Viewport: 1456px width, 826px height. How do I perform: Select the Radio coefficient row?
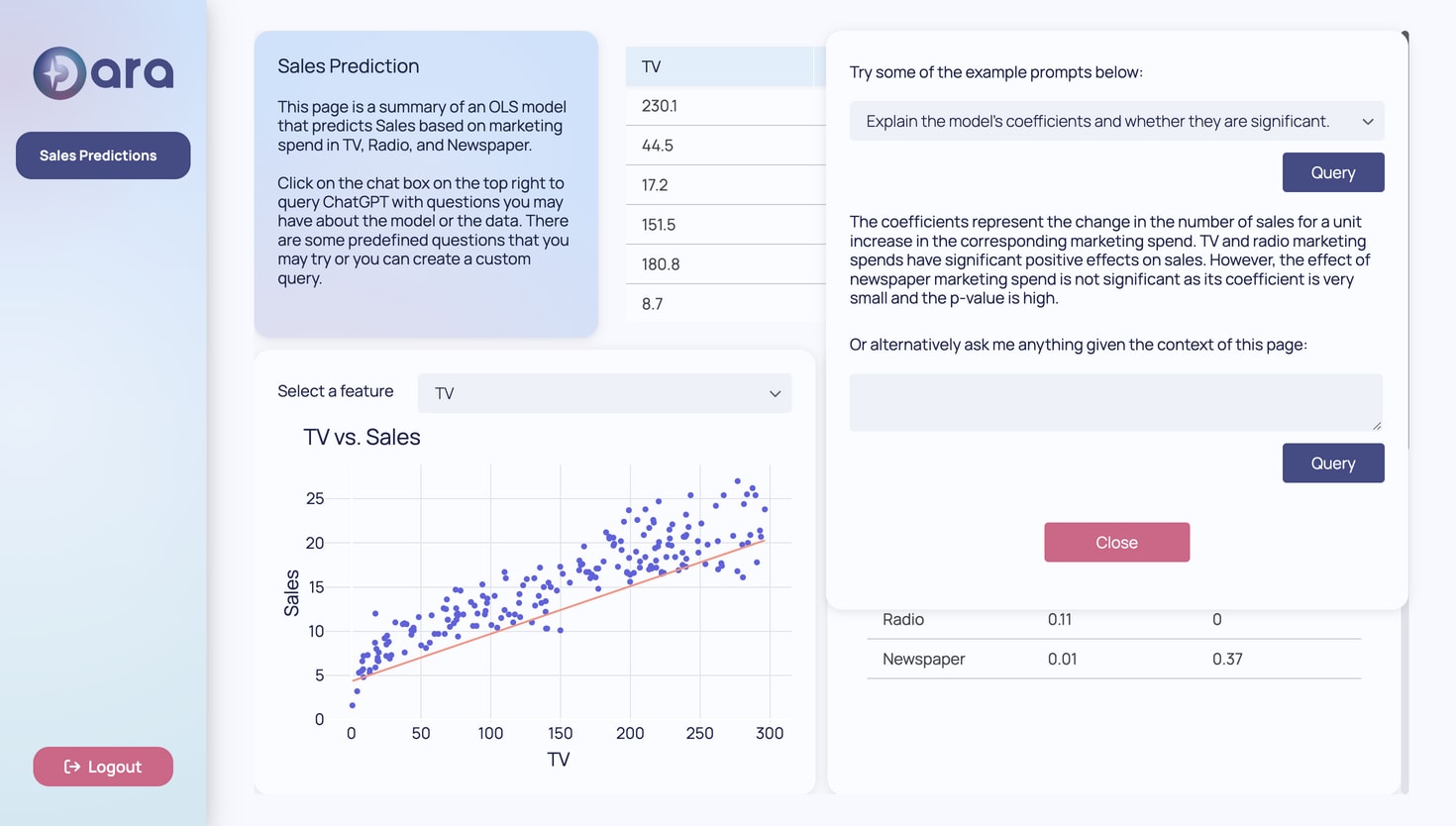(1113, 620)
